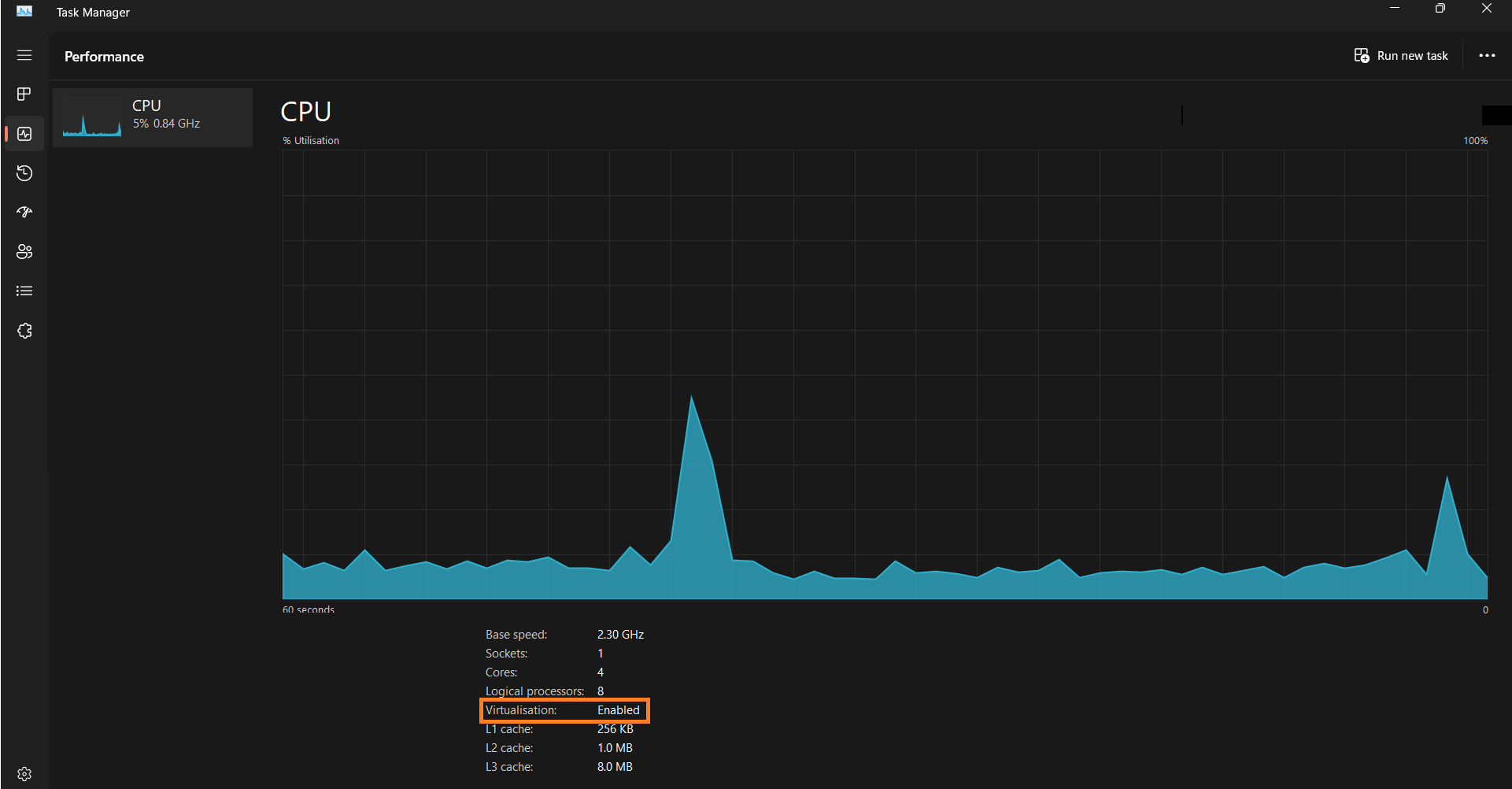Open the Startup apps page
The height and width of the screenshot is (789, 1512).
tap(24, 213)
